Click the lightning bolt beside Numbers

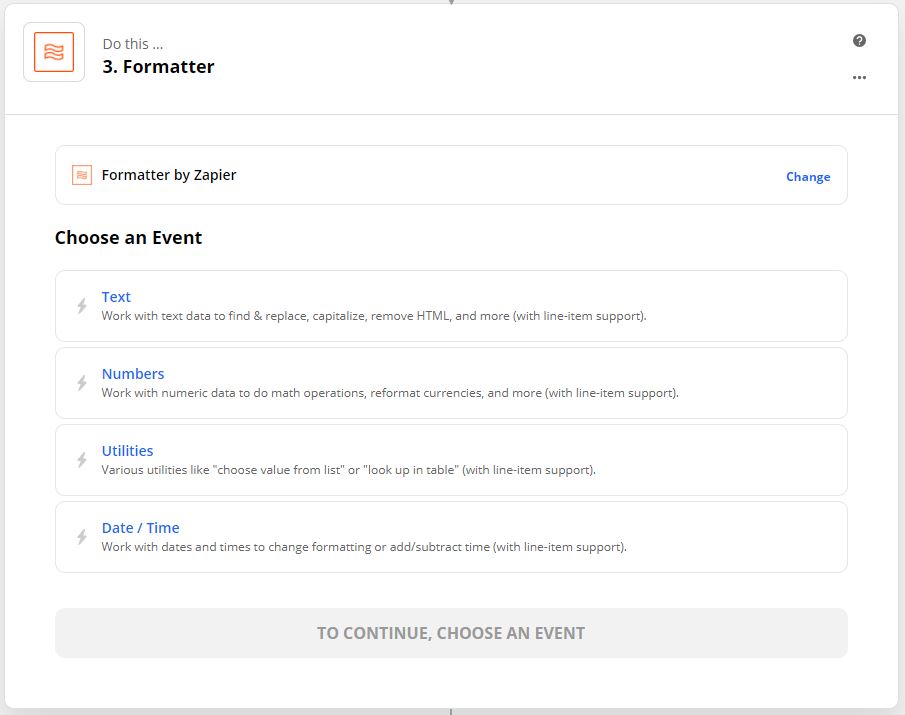[x=82, y=383]
